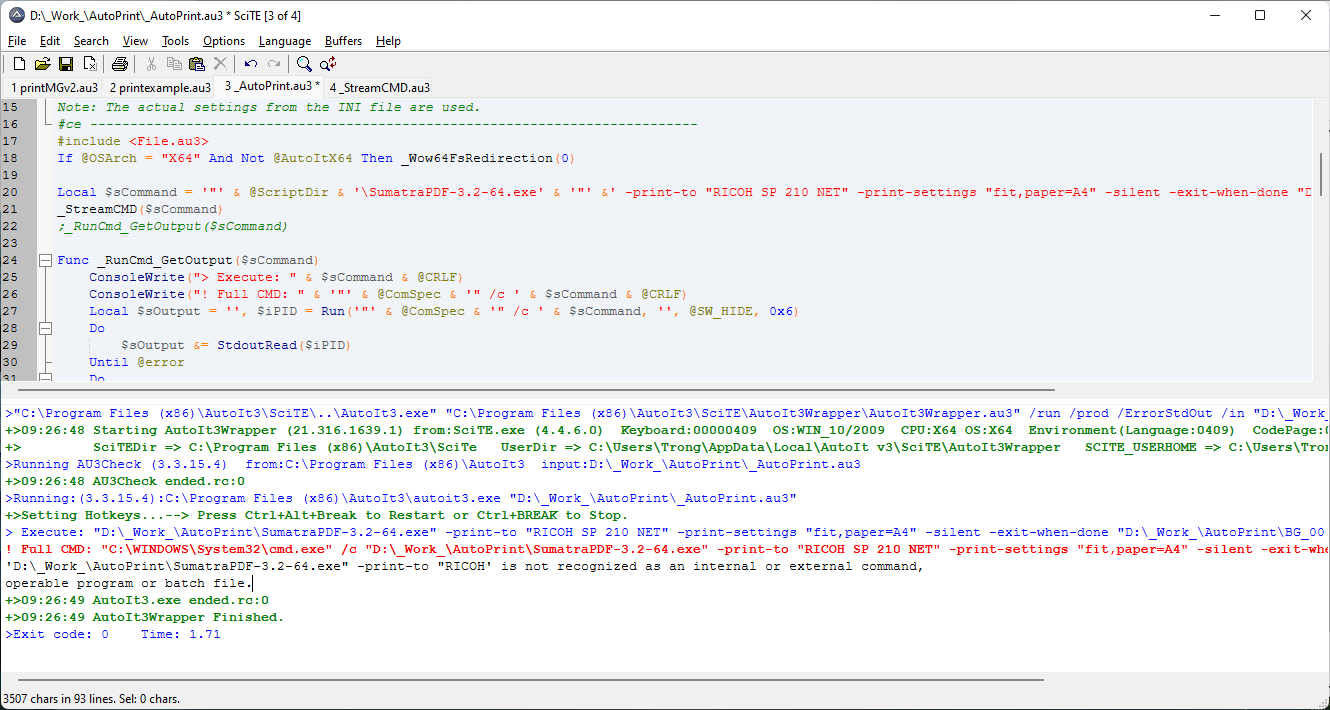Collapse the Do loop fold at line 31
1330x710 pixels.
(44, 378)
